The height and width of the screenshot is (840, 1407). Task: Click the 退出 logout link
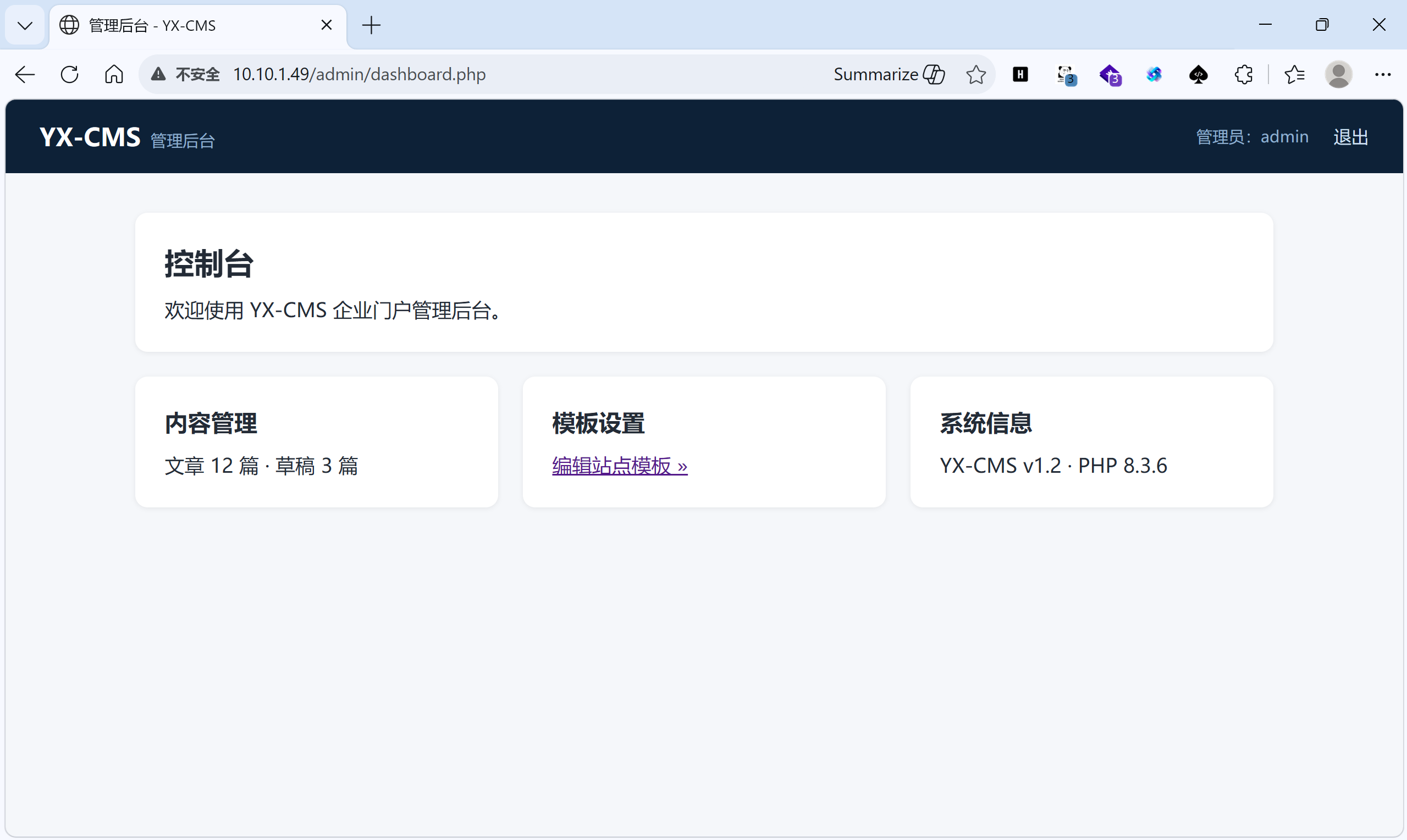pyautogui.click(x=1350, y=137)
